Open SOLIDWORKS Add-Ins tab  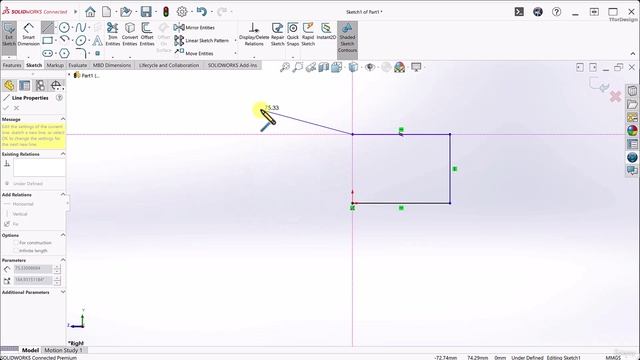232,65
